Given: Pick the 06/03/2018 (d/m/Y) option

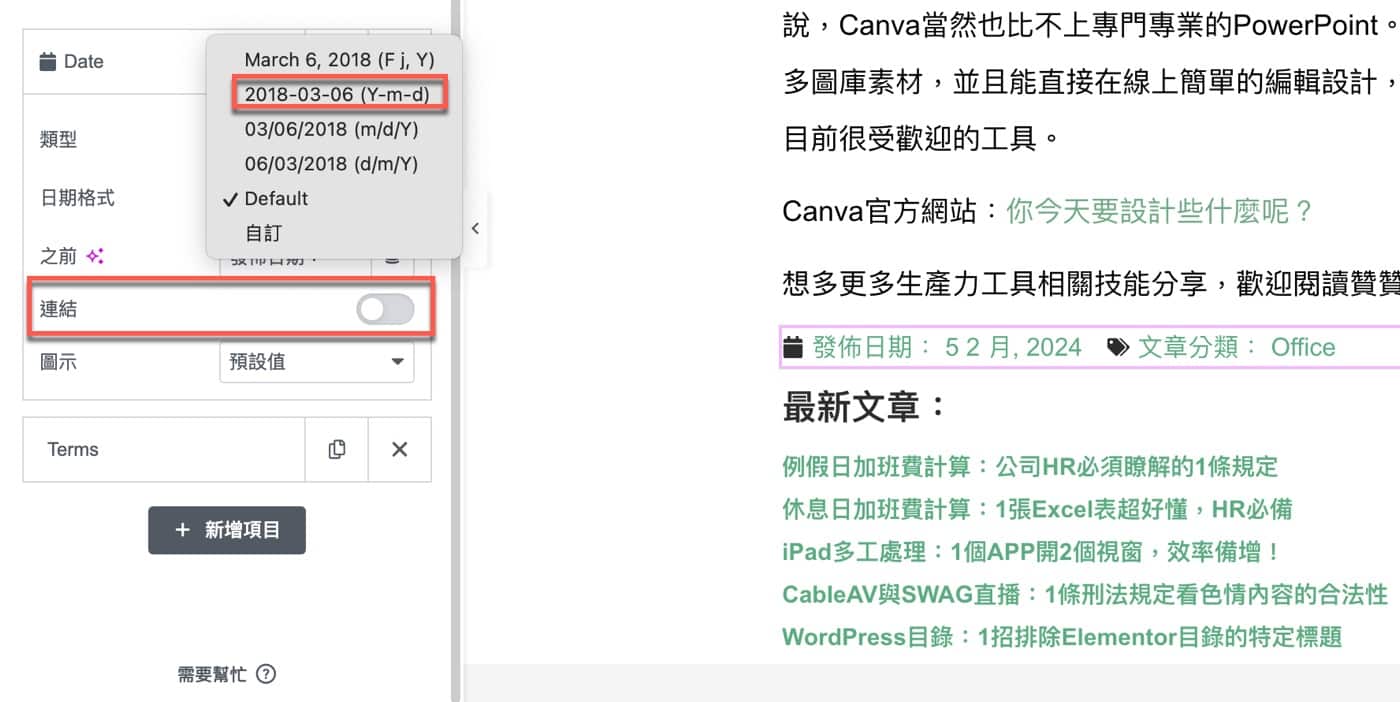Looking at the screenshot, I should coord(331,164).
